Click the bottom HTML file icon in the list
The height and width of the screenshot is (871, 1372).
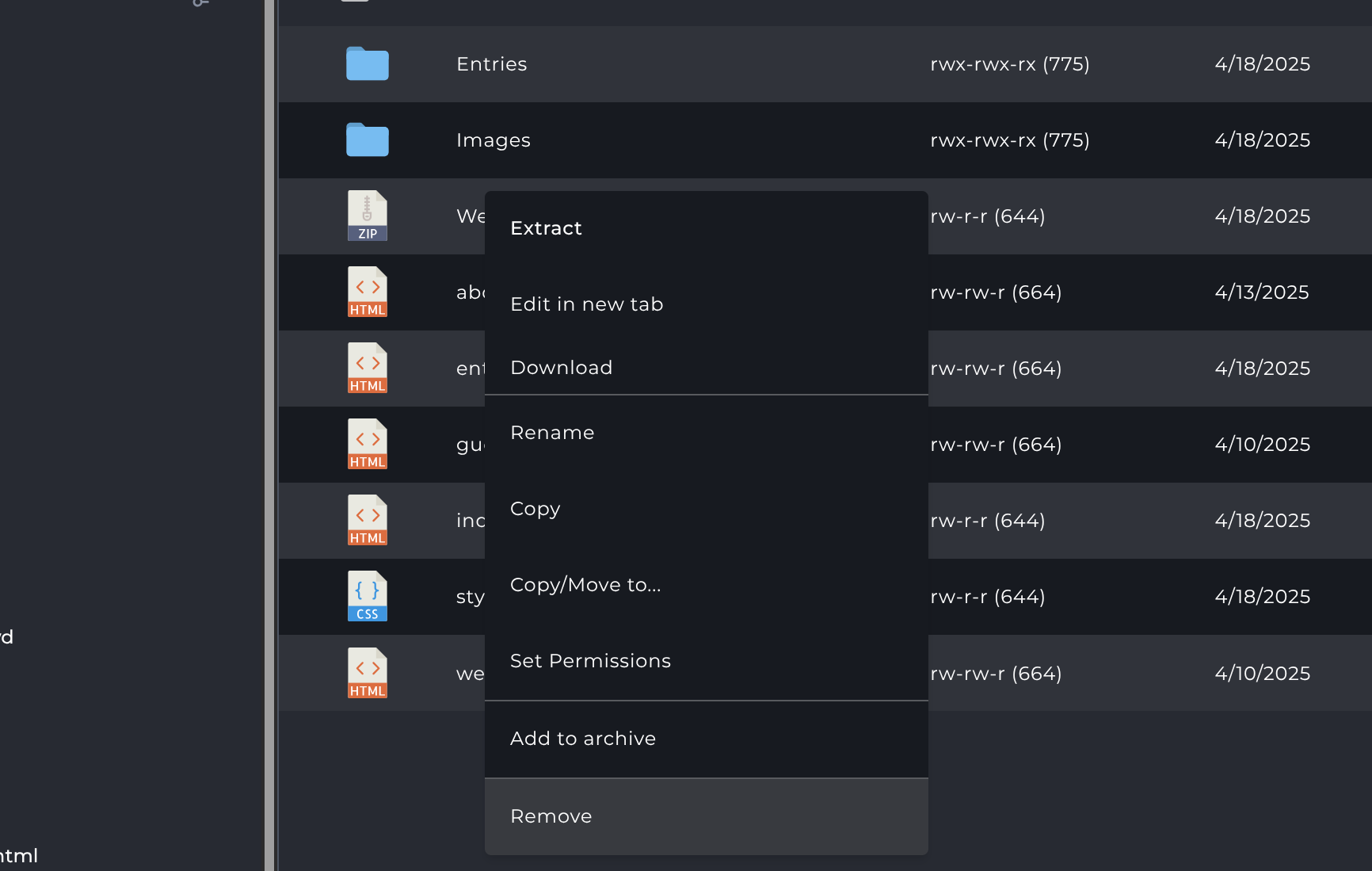click(x=367, y=673)
